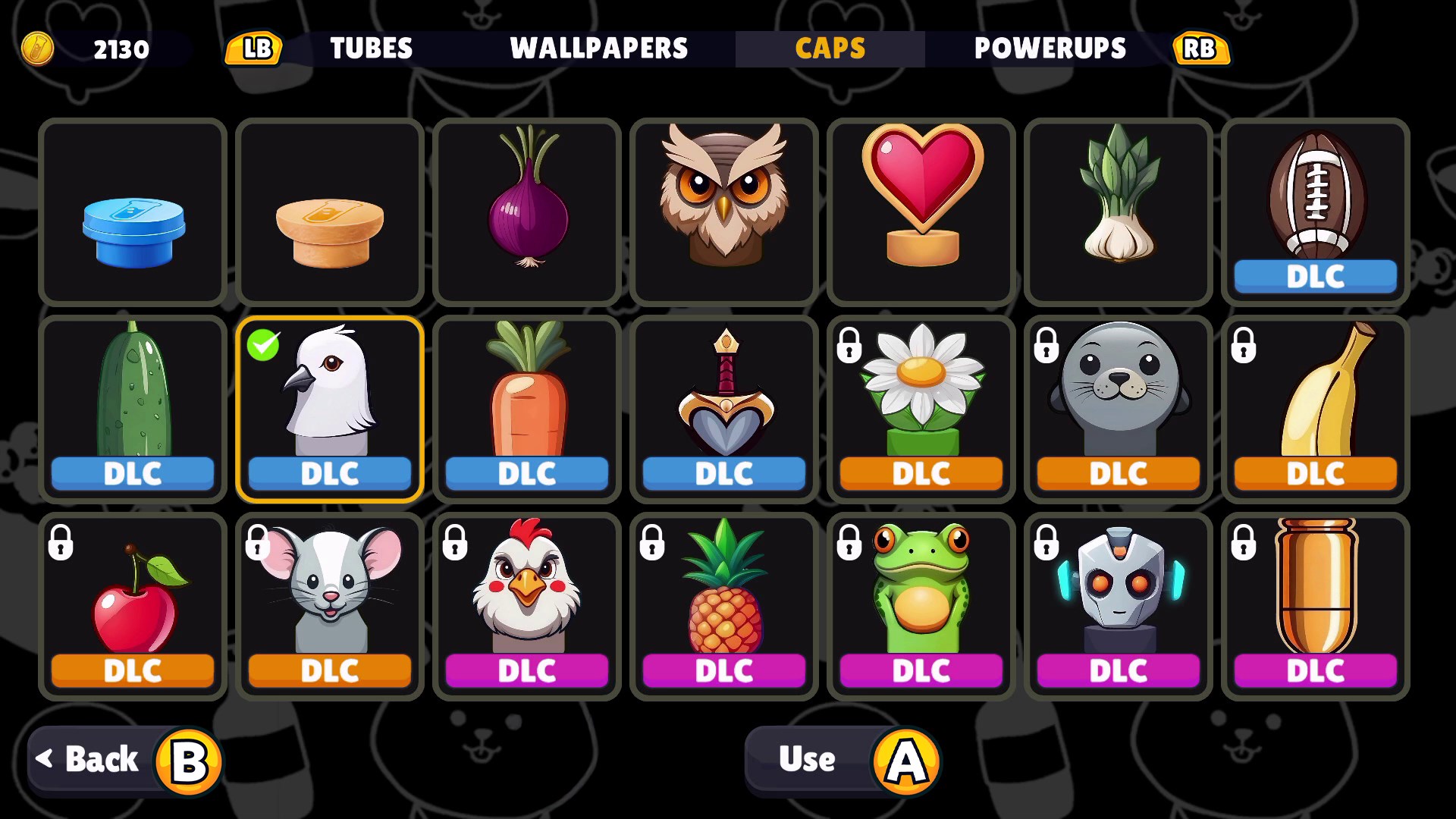Click the green checkmark on pigeon cap
The width and height of the screenshot is (1456, 819).
click(x=263, y=345)
